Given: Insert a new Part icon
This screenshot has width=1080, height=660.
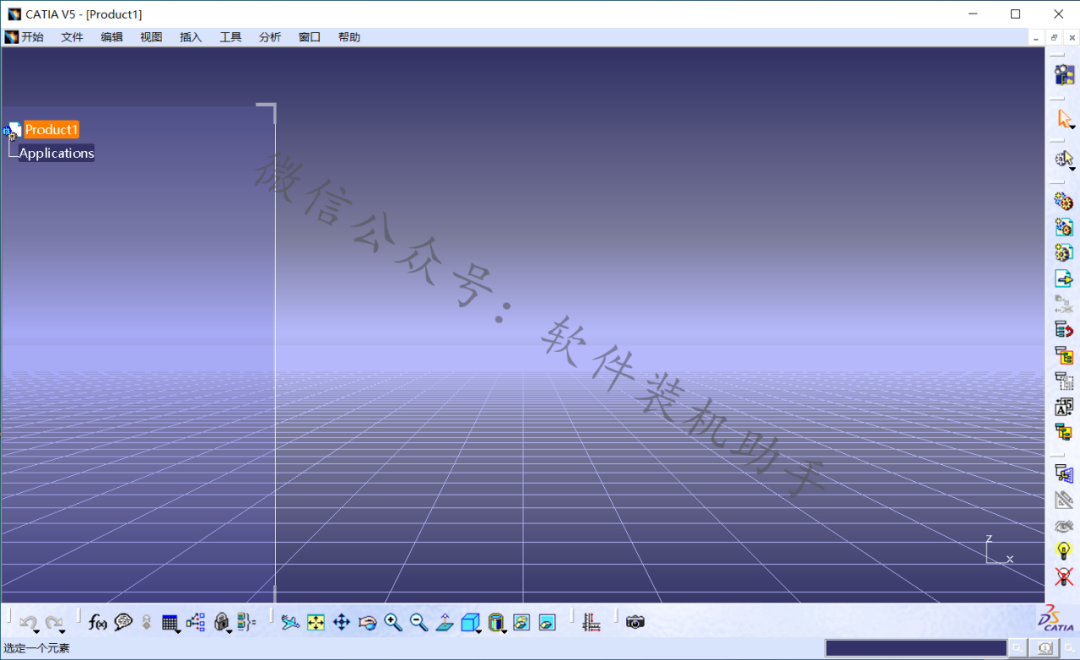Looking at the screenshot, I should 1063,253.
